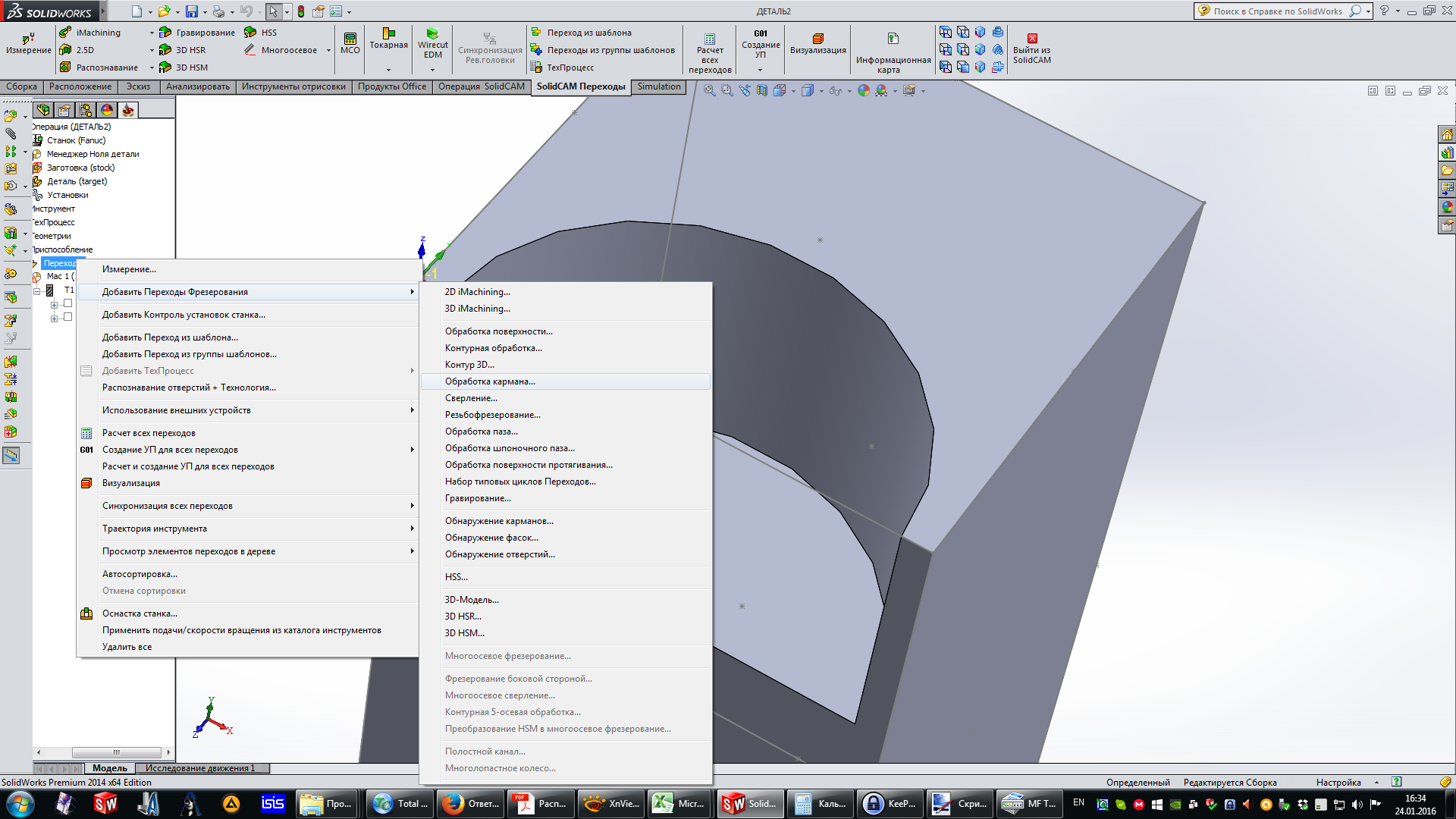Screen dimensions: 1456x819
Task: Expand the first operation under T1
Action: click(54, 305)
